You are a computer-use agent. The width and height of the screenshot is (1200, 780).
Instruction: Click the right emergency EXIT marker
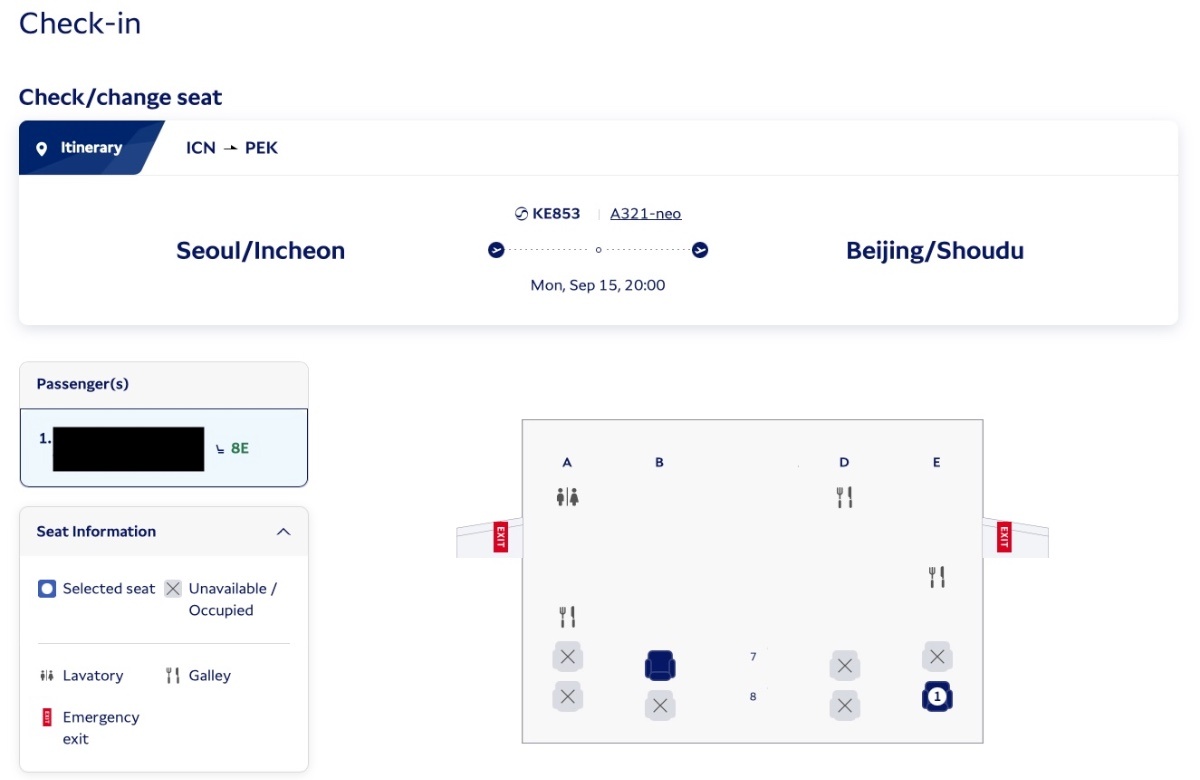(1004, 537)
